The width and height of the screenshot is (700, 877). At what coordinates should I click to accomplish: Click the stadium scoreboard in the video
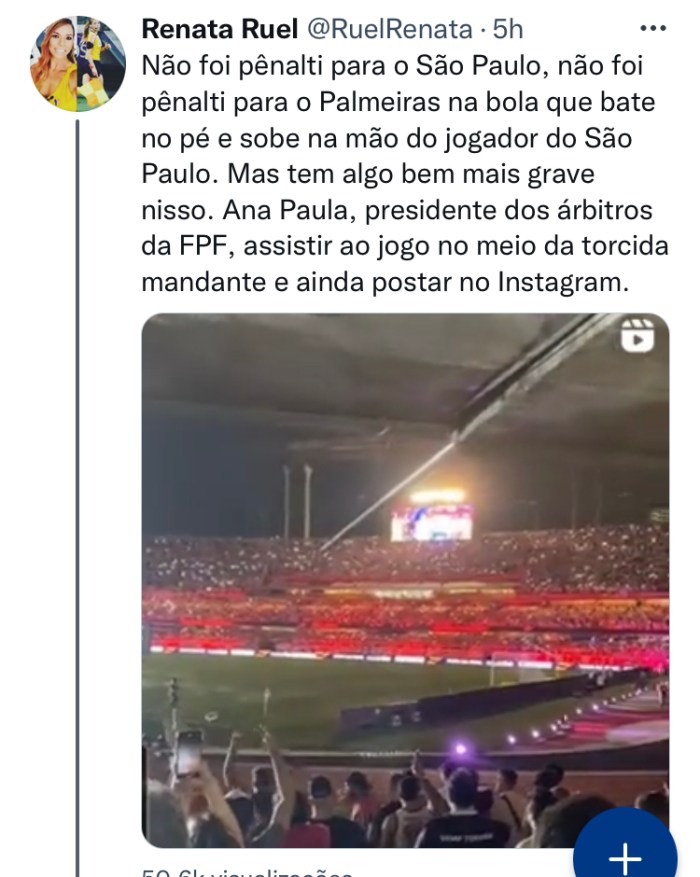pos(431,520)
